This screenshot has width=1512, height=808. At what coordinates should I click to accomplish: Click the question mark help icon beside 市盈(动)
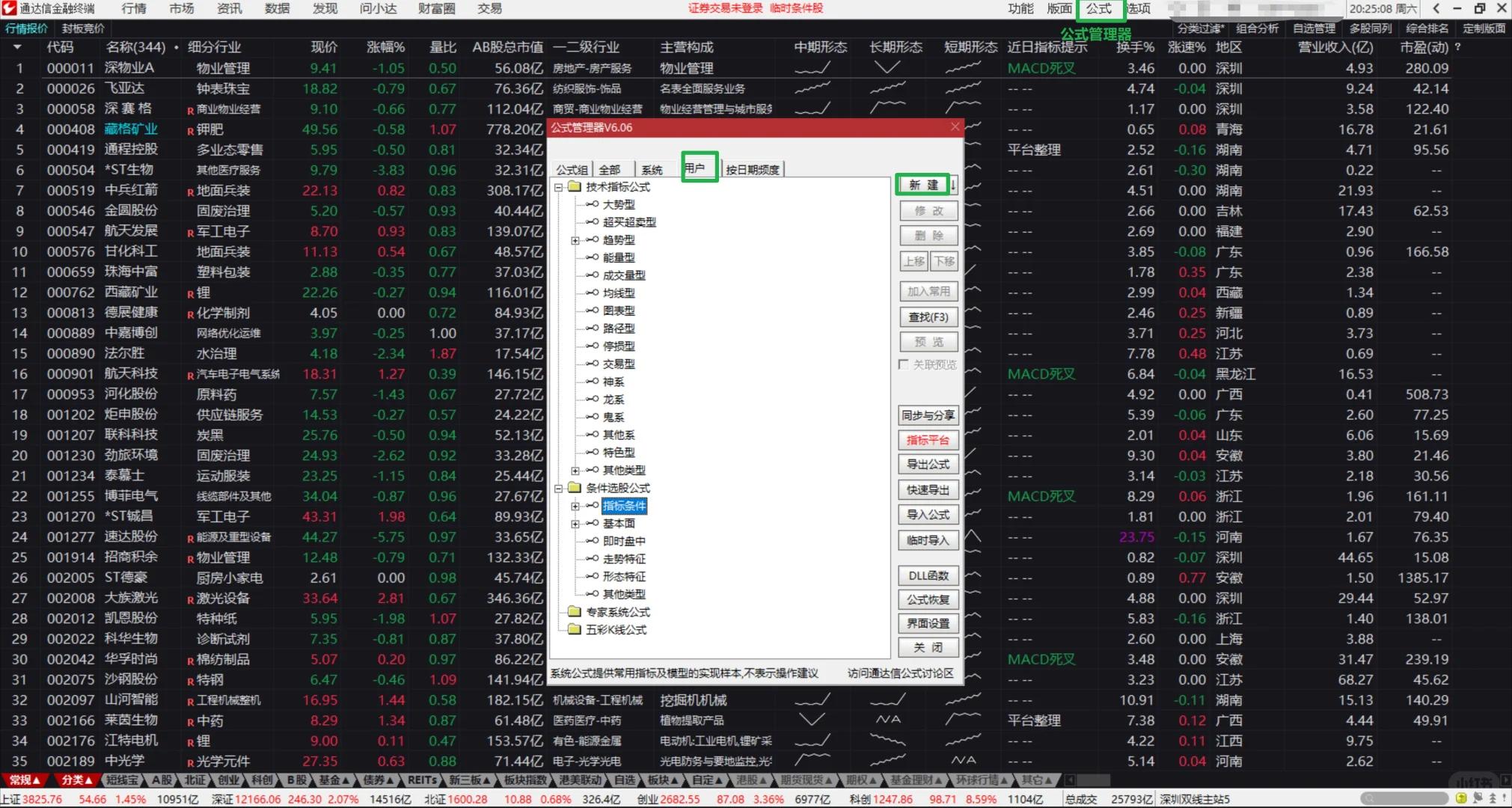coord(1457,47)
